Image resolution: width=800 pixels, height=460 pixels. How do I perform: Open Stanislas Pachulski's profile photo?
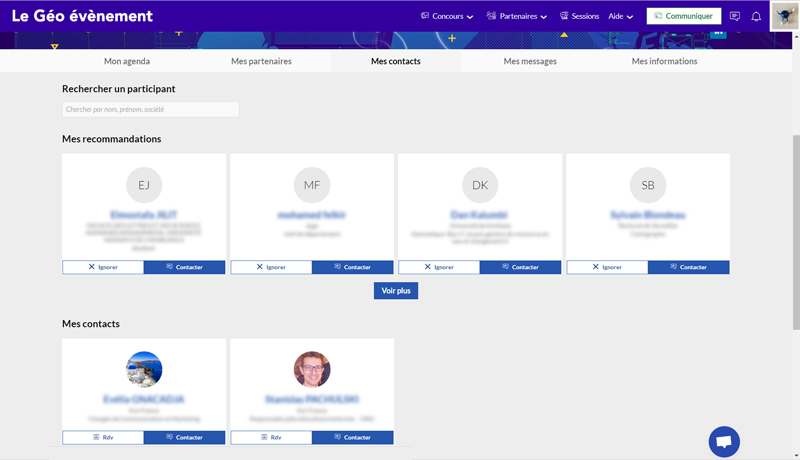pos(312,369)
